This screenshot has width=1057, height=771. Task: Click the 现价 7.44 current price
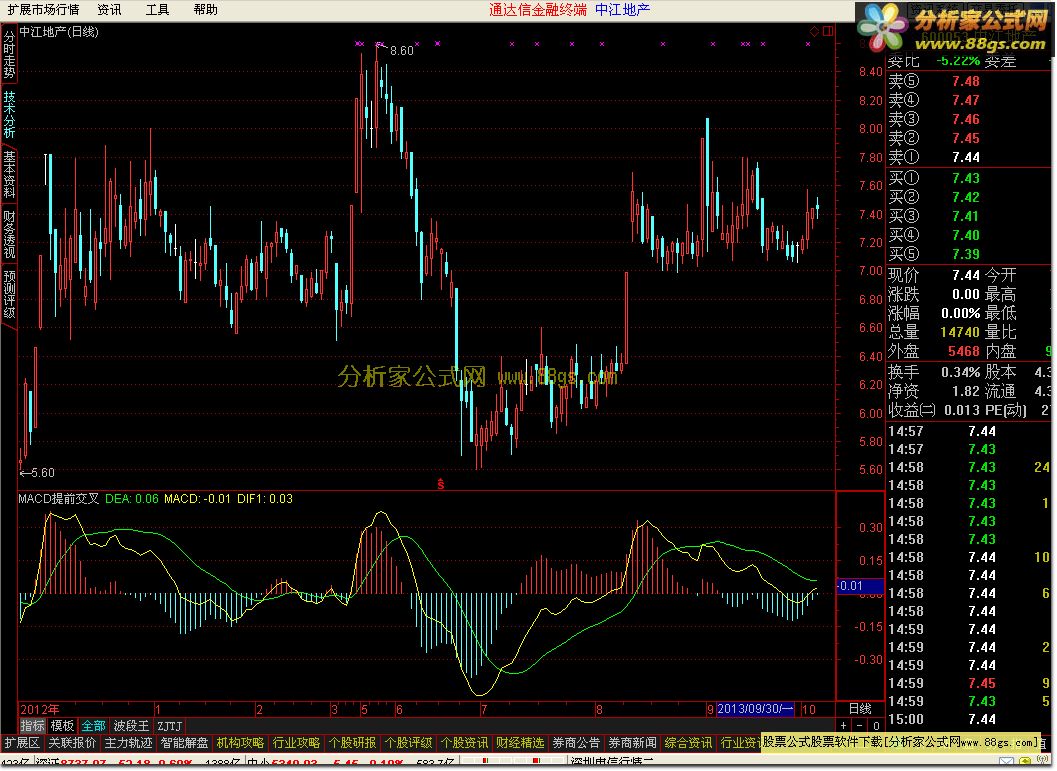click(x=965, y=275)
